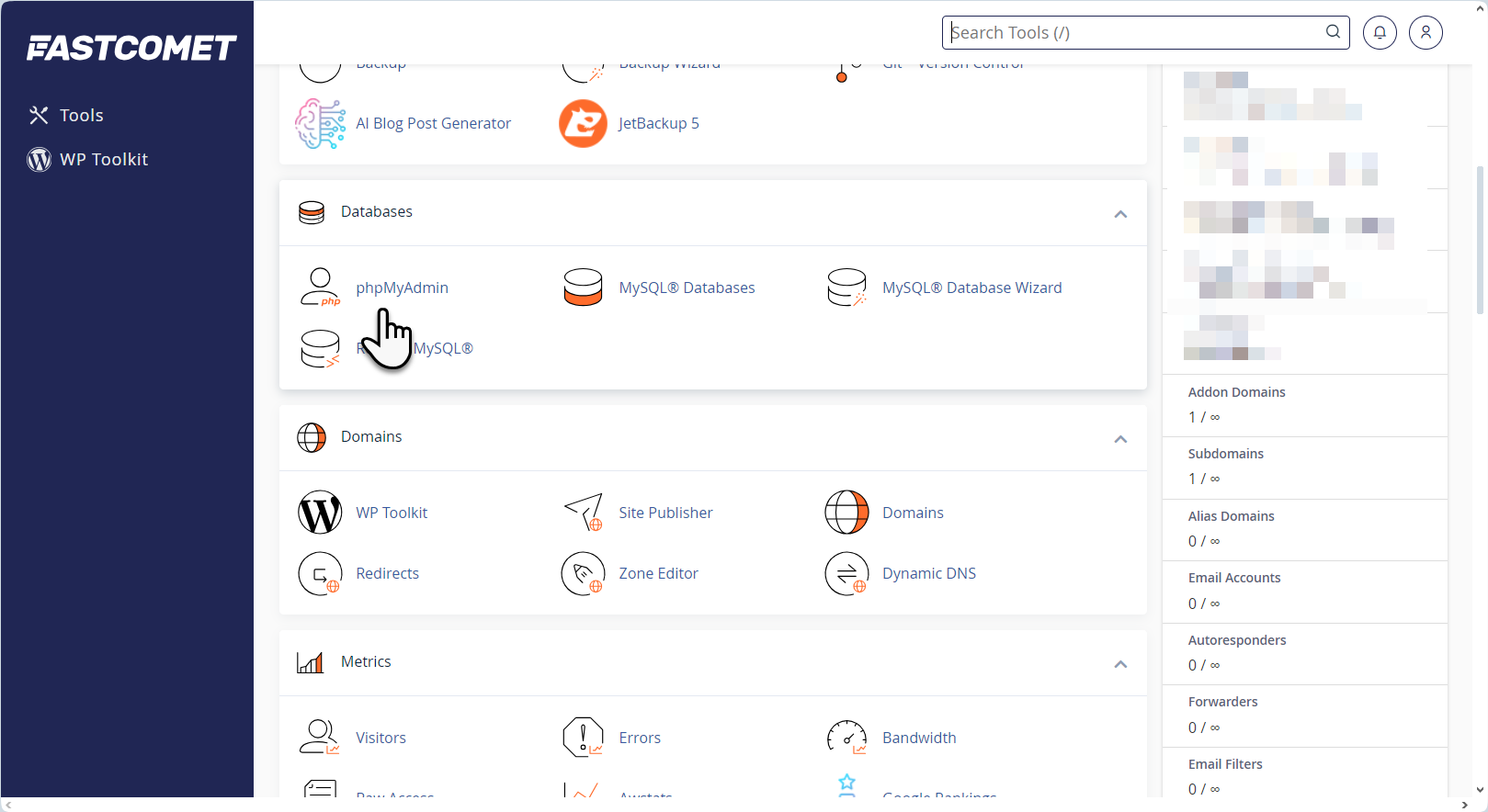Collapse the Databases section
This screenshot has height=812, width=1488.
click(x=1120, y=214)
